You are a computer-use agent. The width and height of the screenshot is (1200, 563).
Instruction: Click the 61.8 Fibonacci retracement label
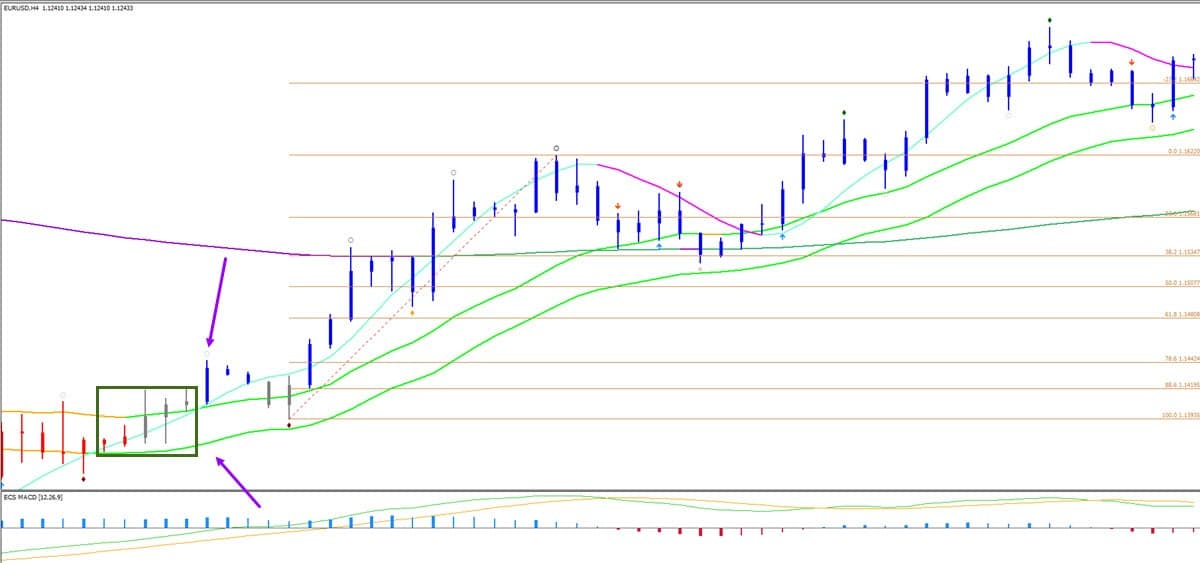click(1180, 314)
